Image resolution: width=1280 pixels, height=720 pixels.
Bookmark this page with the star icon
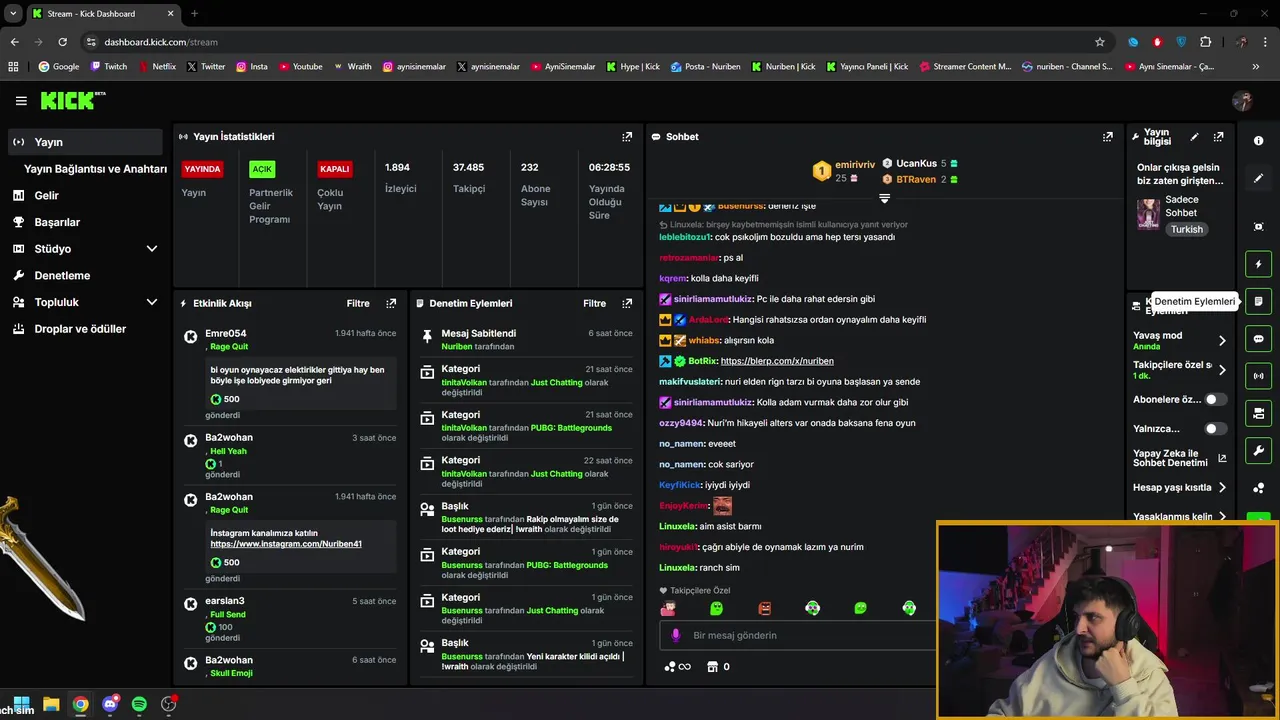click(x=1100, y=42)
